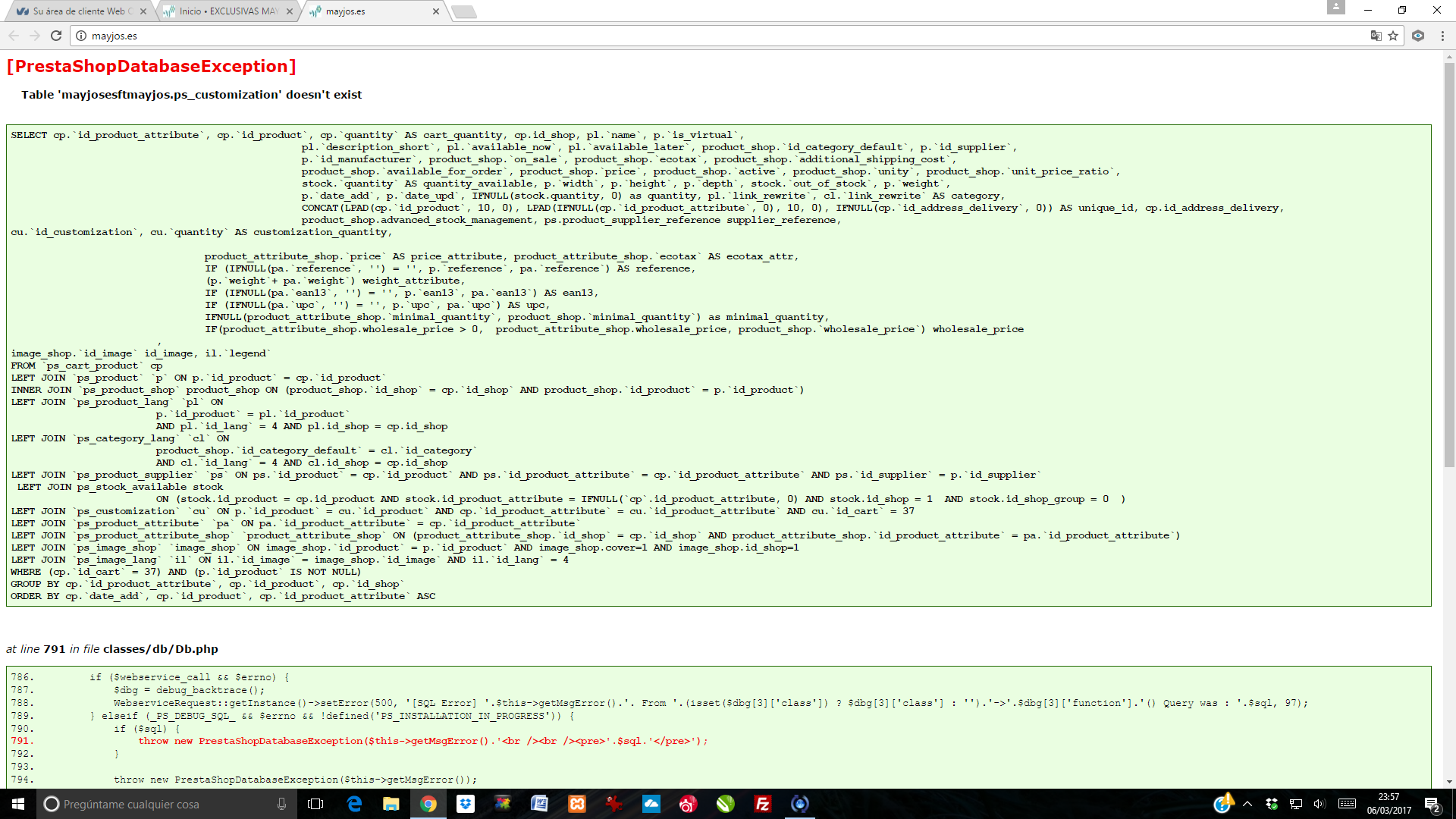The image size is (1456, 819).
Task: View site information icon beside URL
Action: tap(81, 36)
